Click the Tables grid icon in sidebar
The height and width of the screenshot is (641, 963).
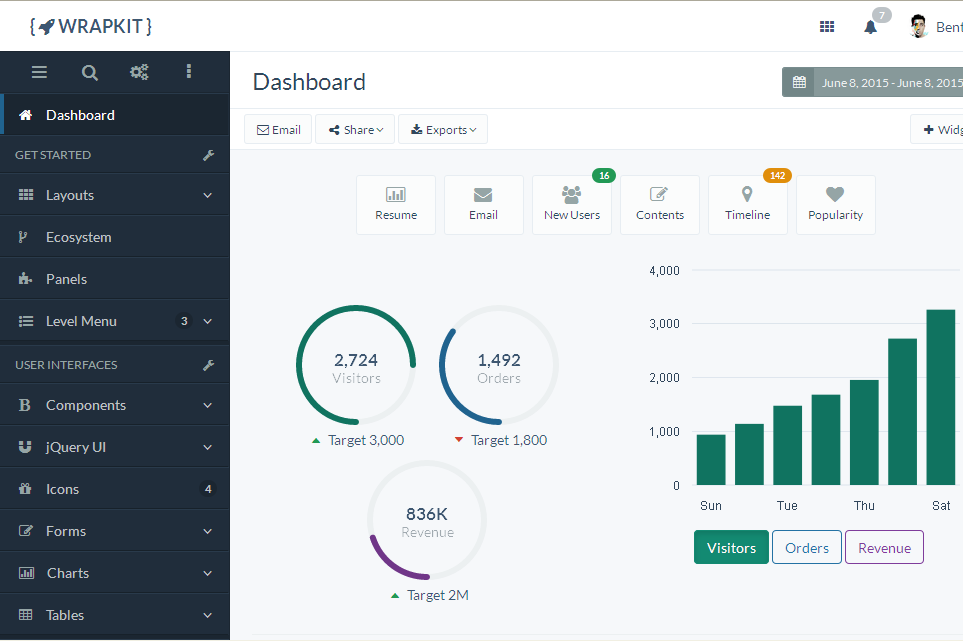pos(25,615)
